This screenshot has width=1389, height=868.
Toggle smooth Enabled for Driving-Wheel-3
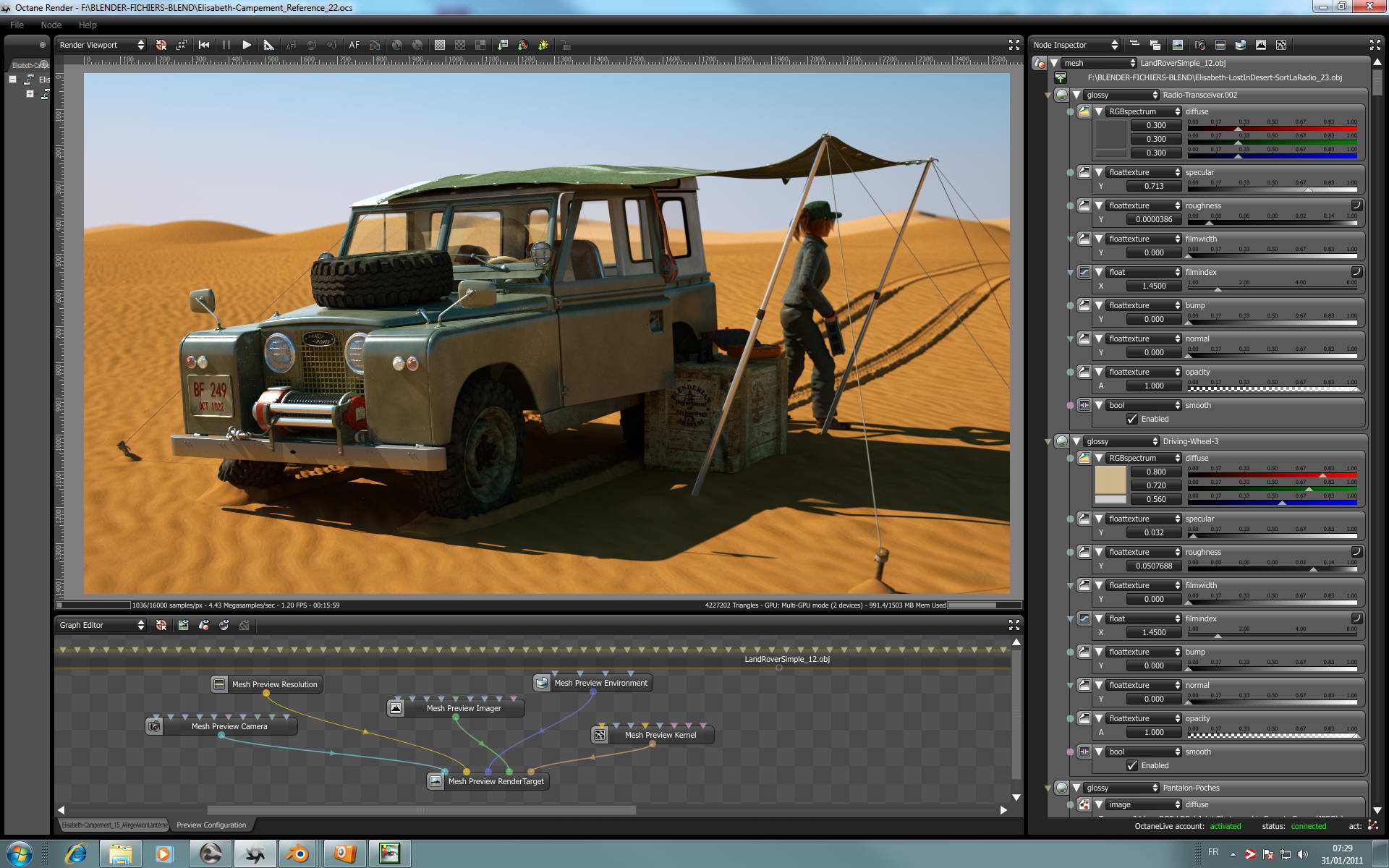point(1132,765)
